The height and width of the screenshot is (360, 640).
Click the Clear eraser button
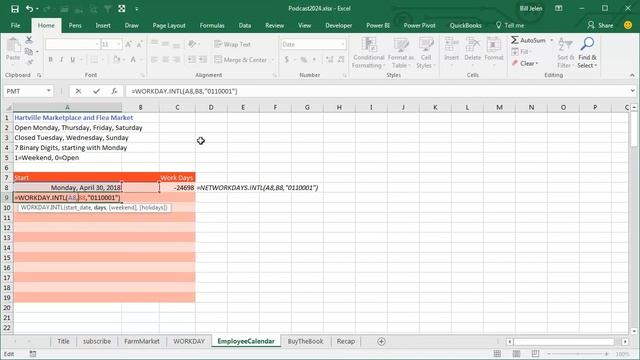pyautogui.click(x=525, y=63)
